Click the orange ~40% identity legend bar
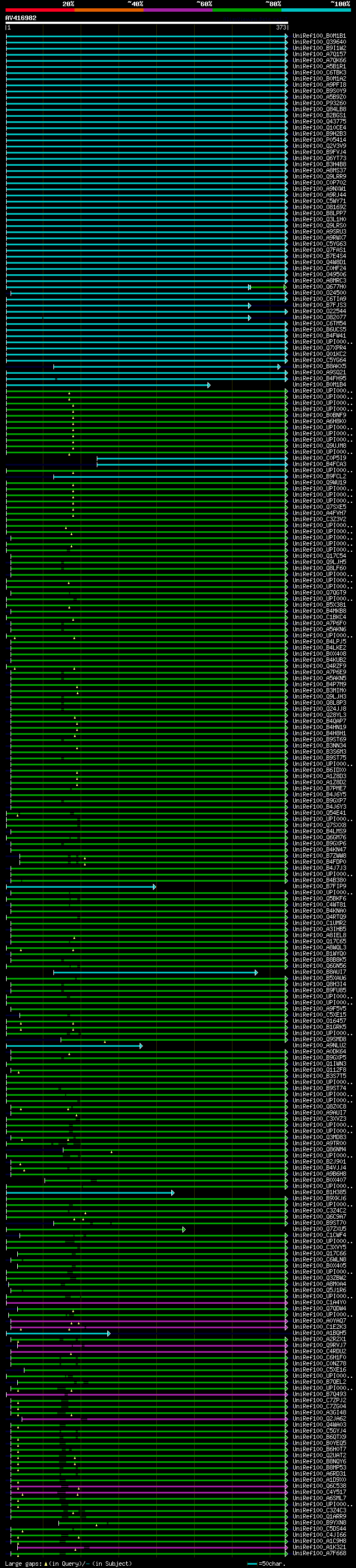356x1568 pixels. [x=110, y=10]
